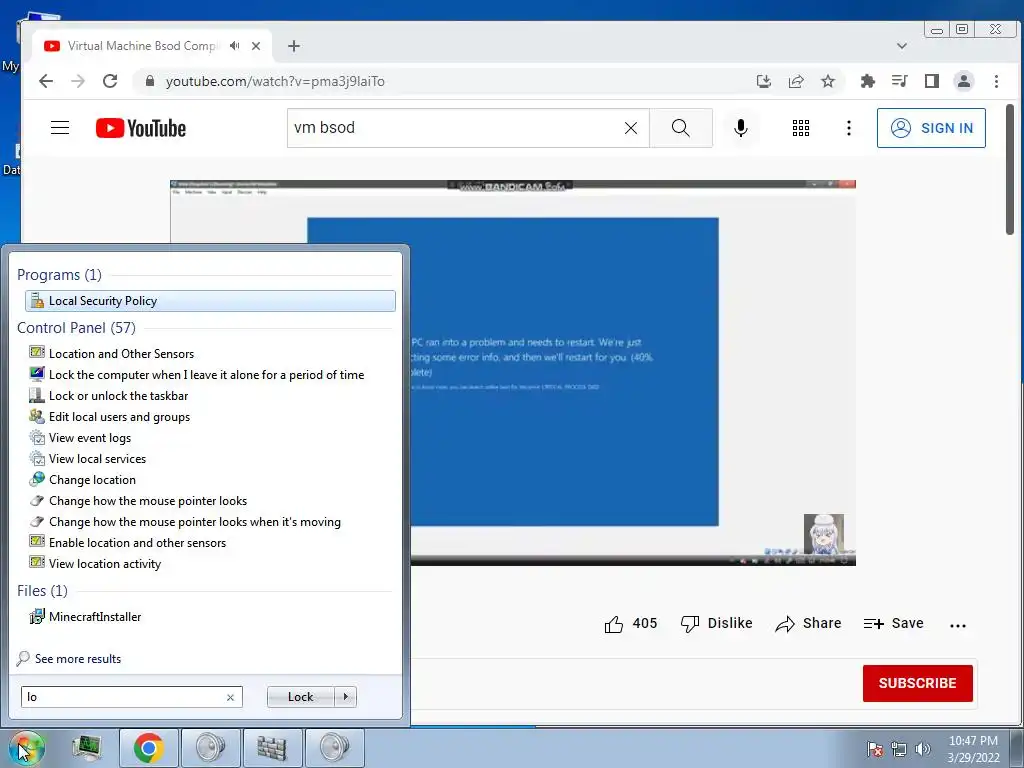Open the Chrome extensions puzzle icon

tap(867, 81)
